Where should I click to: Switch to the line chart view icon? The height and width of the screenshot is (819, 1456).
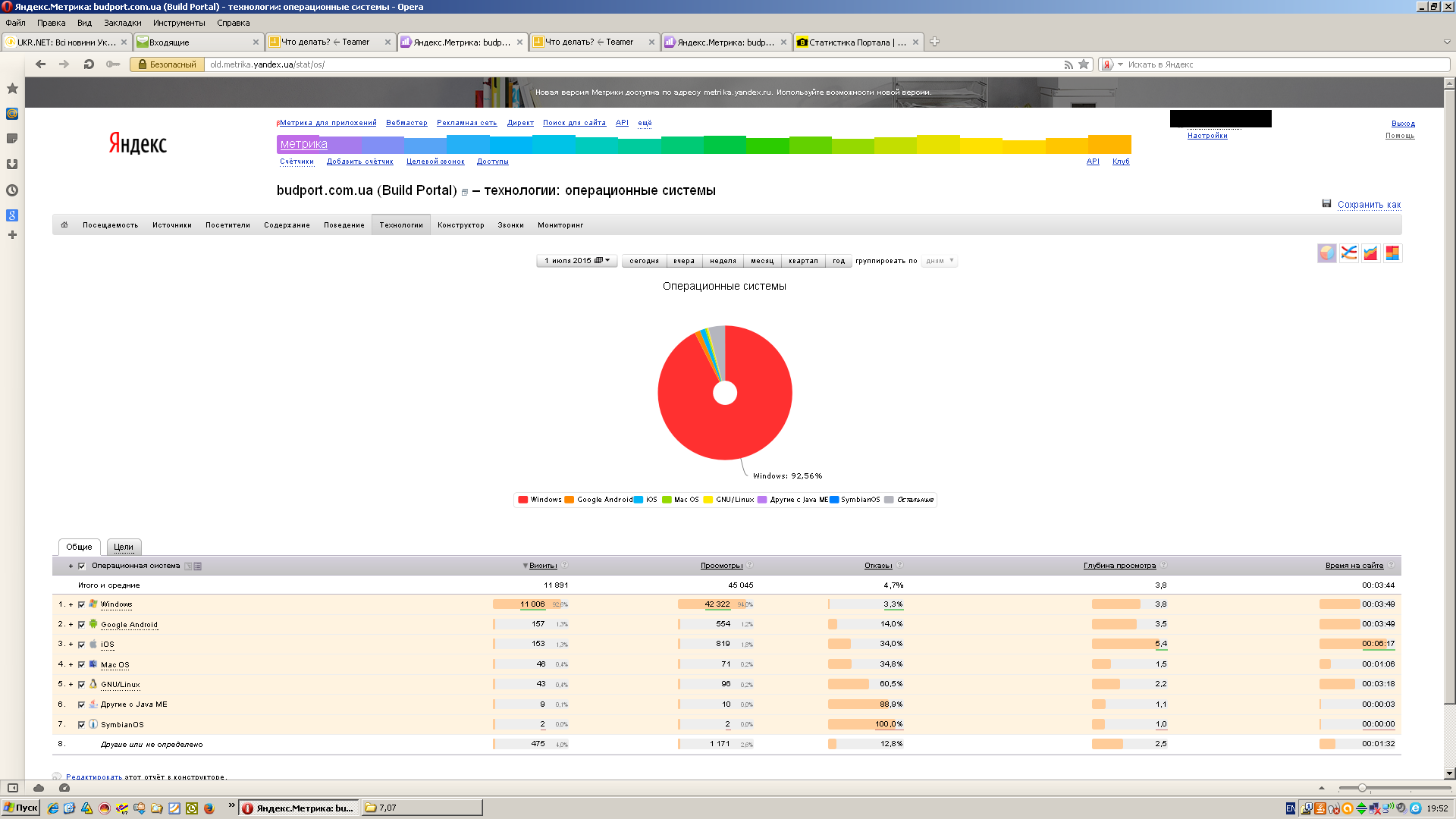coord(1348,253)
